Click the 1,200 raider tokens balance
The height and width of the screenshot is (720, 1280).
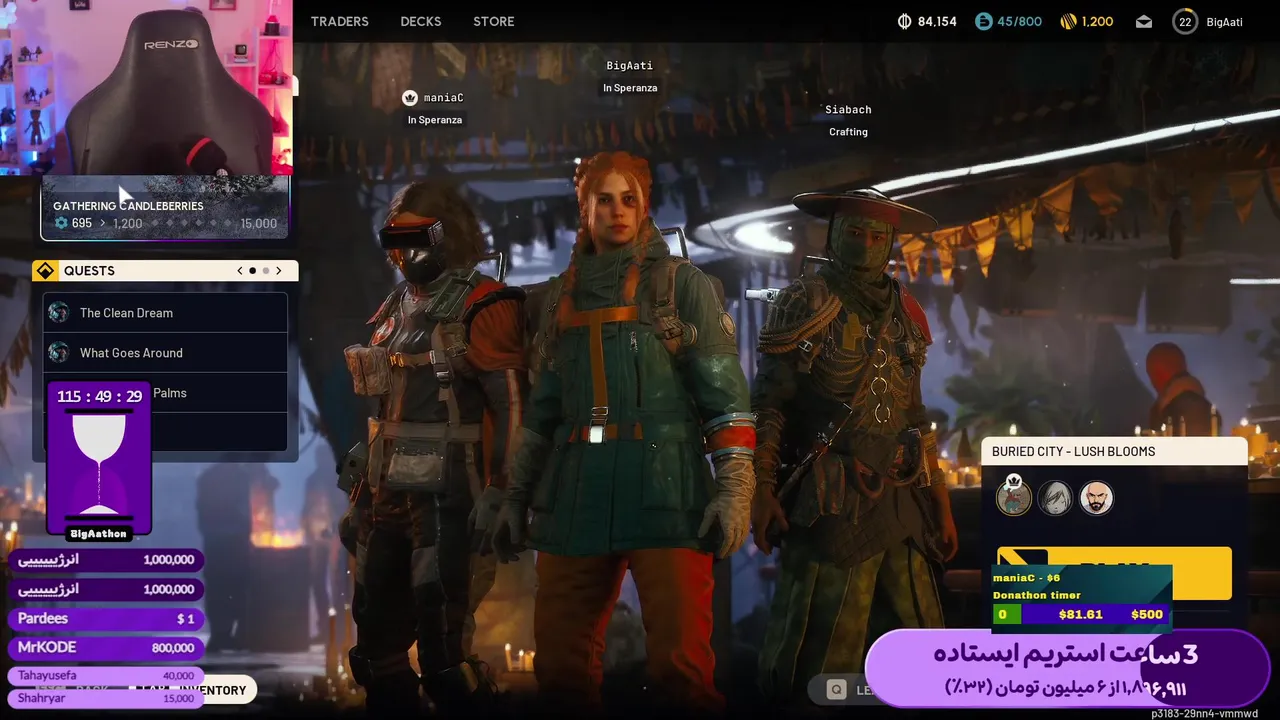pyautogui.click(x=1097, y=21)
